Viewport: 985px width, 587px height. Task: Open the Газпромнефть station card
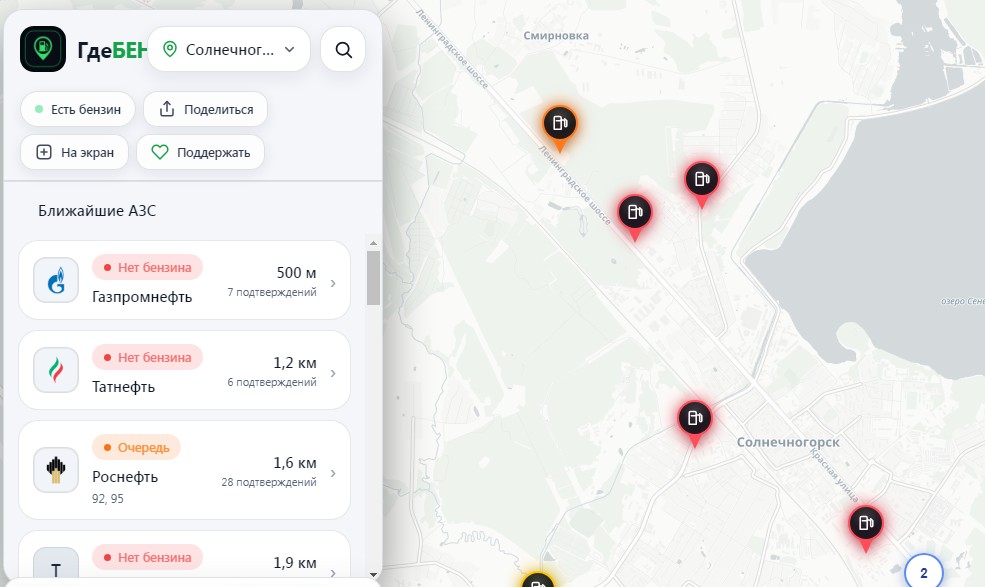click(185, 280)
